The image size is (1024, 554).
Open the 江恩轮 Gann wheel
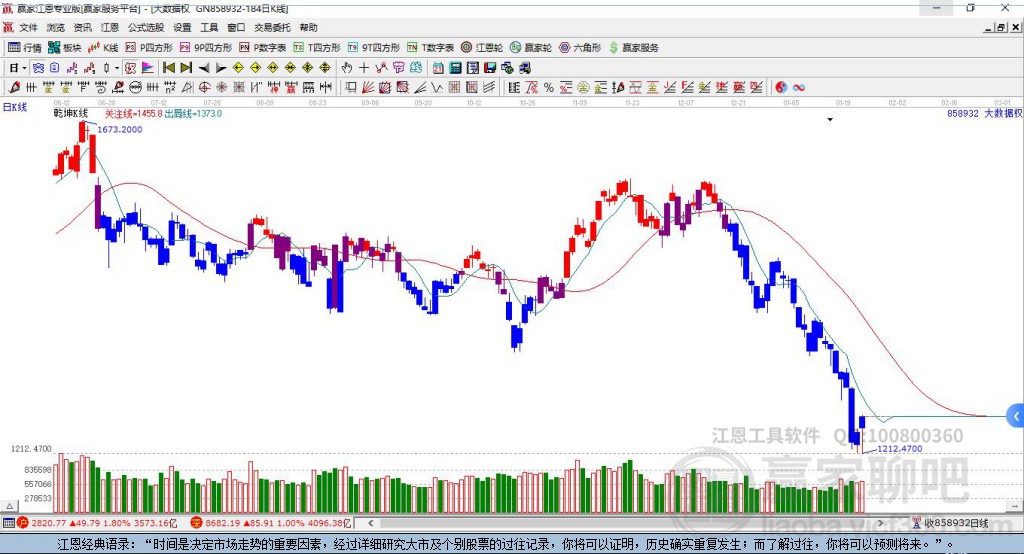[x=482, y=48]
